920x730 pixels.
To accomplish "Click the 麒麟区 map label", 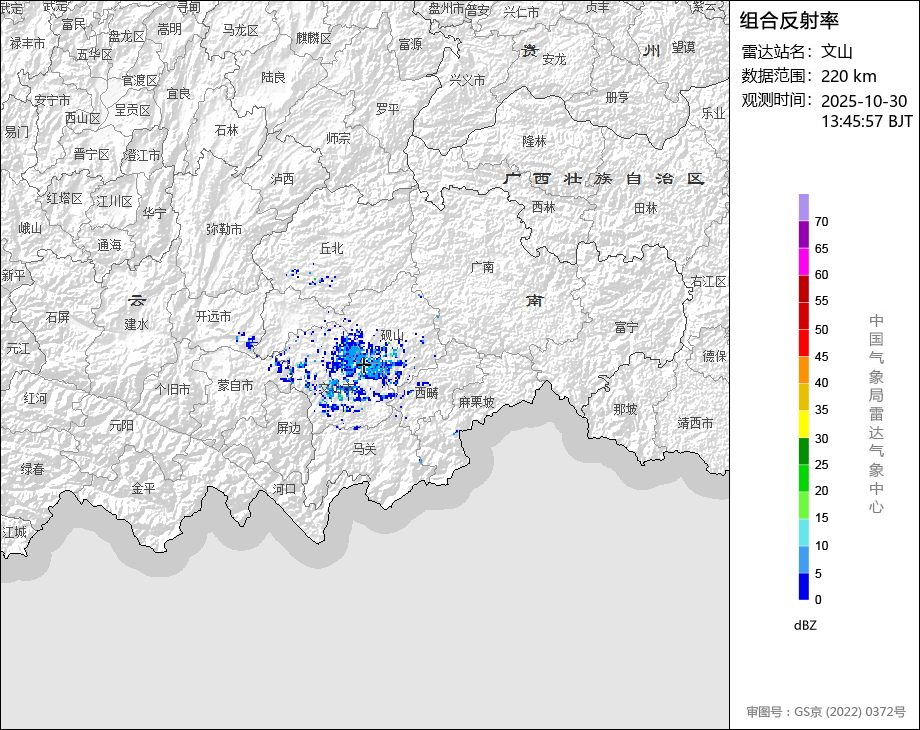I will (314, 38).
